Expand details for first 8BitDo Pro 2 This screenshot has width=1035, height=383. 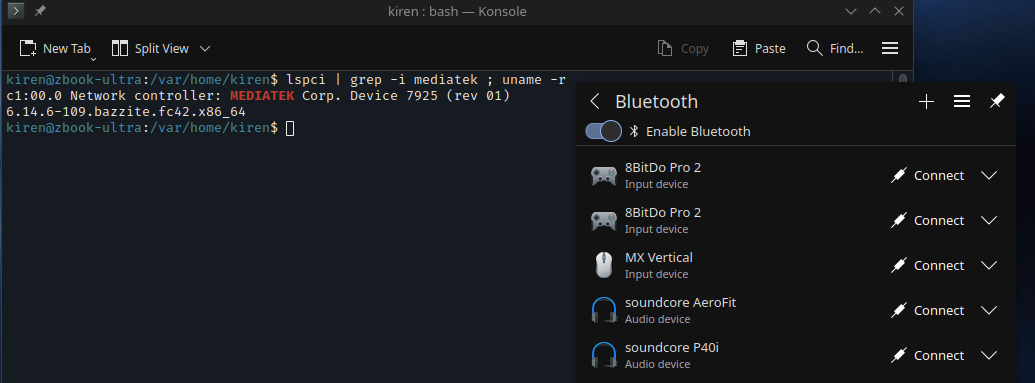(989, 176)
